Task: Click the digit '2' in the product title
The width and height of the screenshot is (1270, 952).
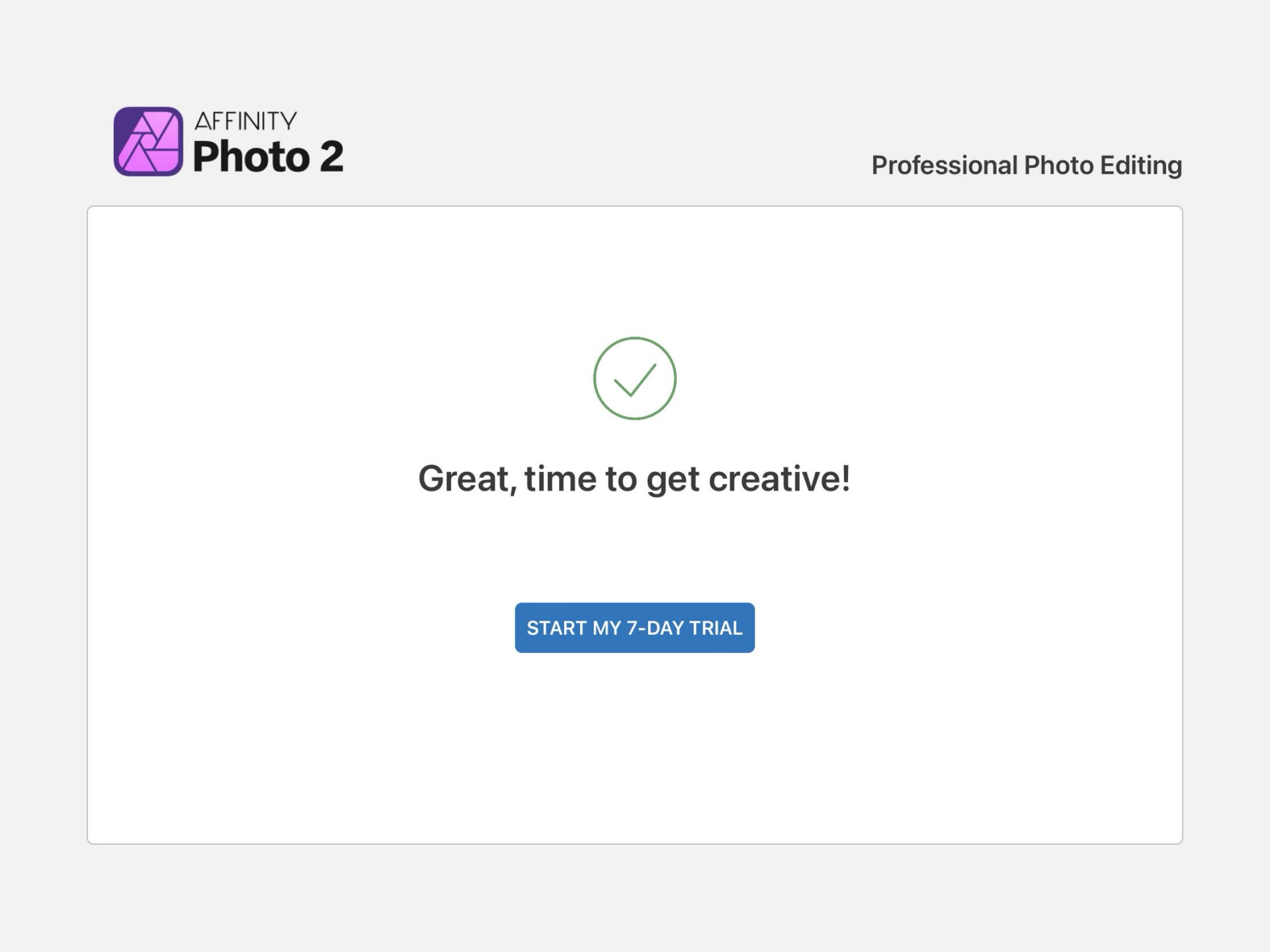Action: point(331,157)
